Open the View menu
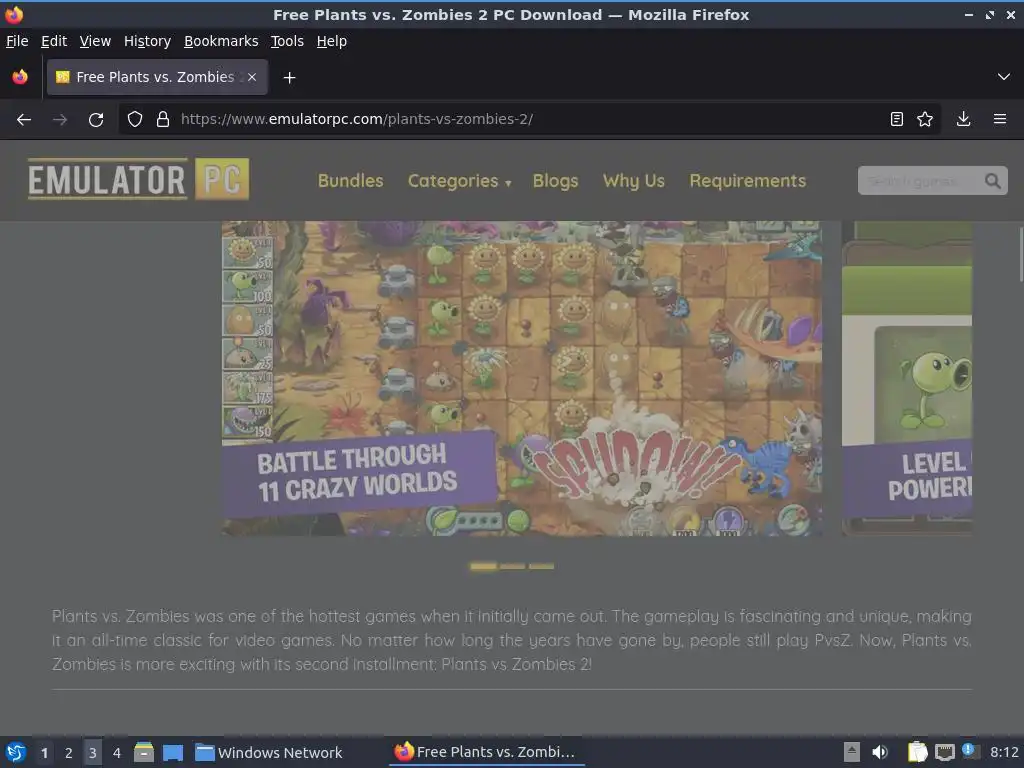Screen dimensions: 1024x768 pos(95,41)
